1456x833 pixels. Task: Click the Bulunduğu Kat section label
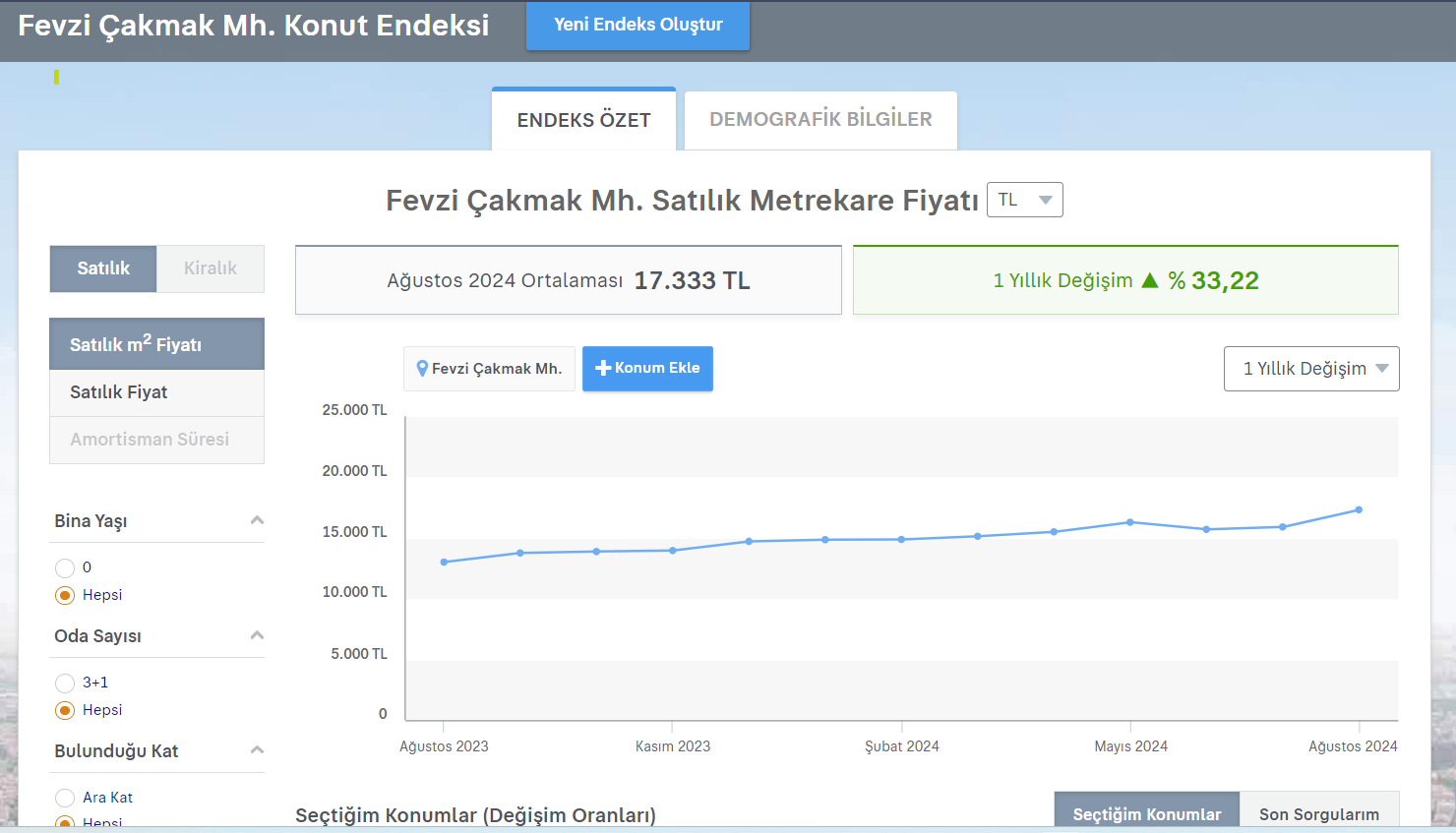pos(116,751)
